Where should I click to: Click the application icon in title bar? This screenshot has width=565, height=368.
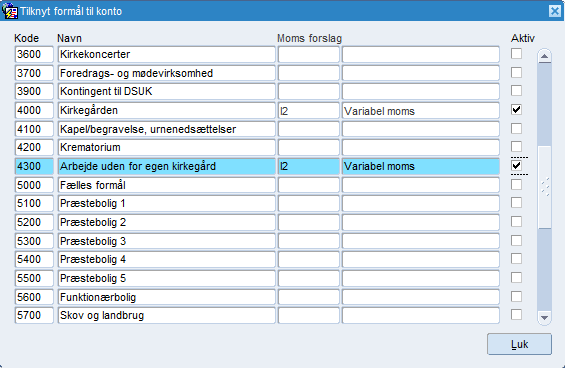[x=10, y=11]
